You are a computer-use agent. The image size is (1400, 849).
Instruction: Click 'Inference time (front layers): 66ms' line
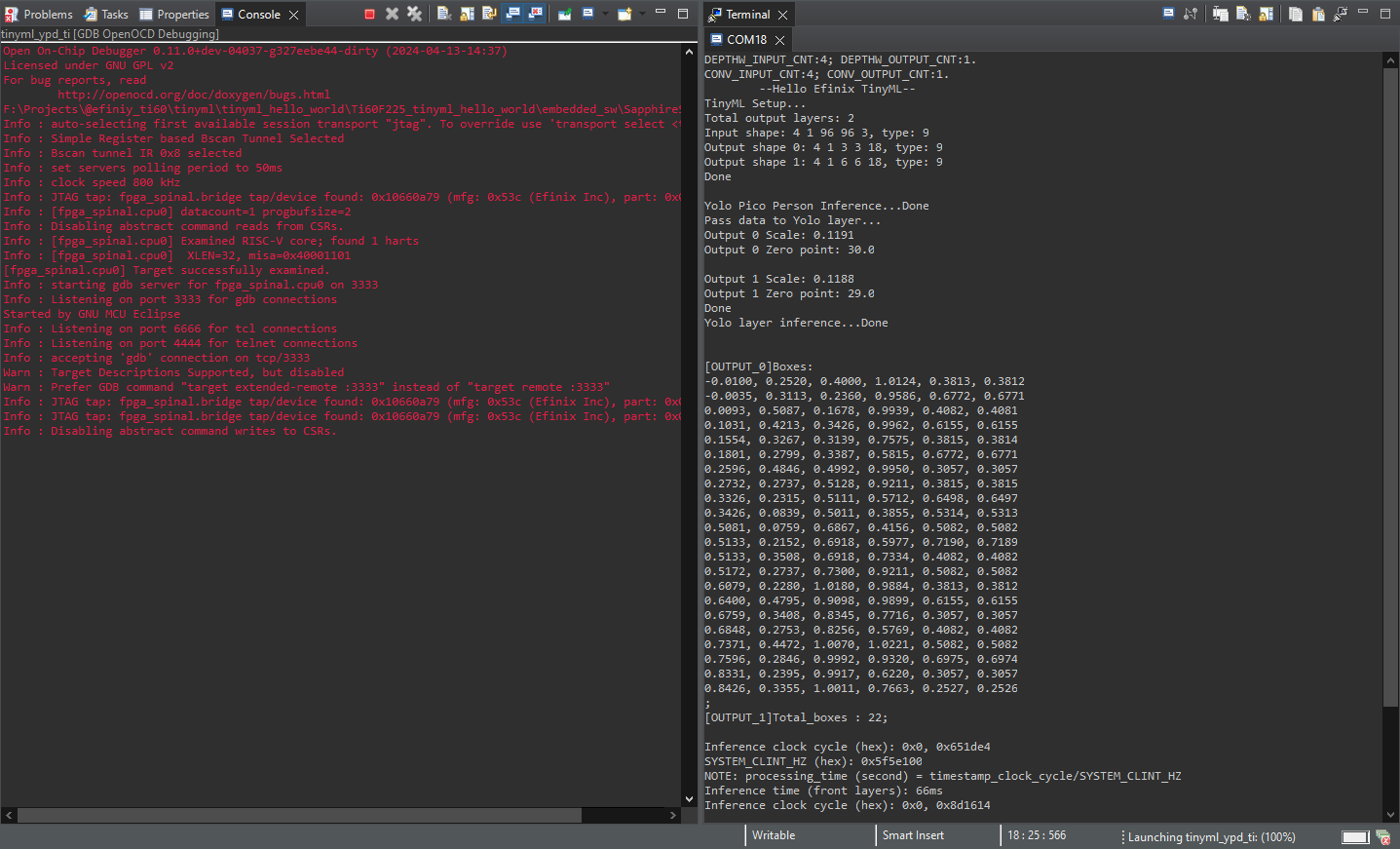point(823,791)
